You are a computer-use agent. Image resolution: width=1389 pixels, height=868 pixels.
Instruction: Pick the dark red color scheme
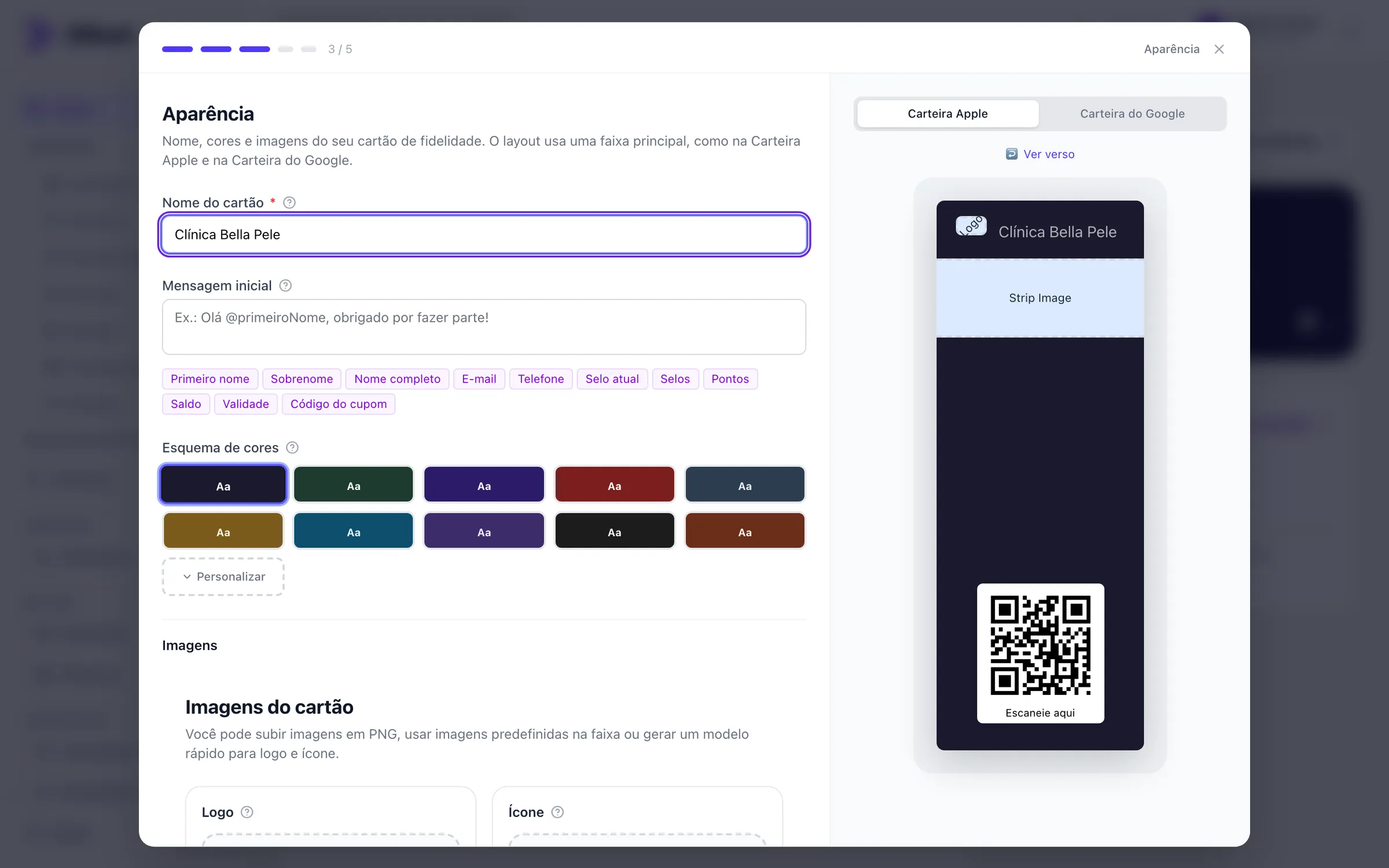coord(615,484)
